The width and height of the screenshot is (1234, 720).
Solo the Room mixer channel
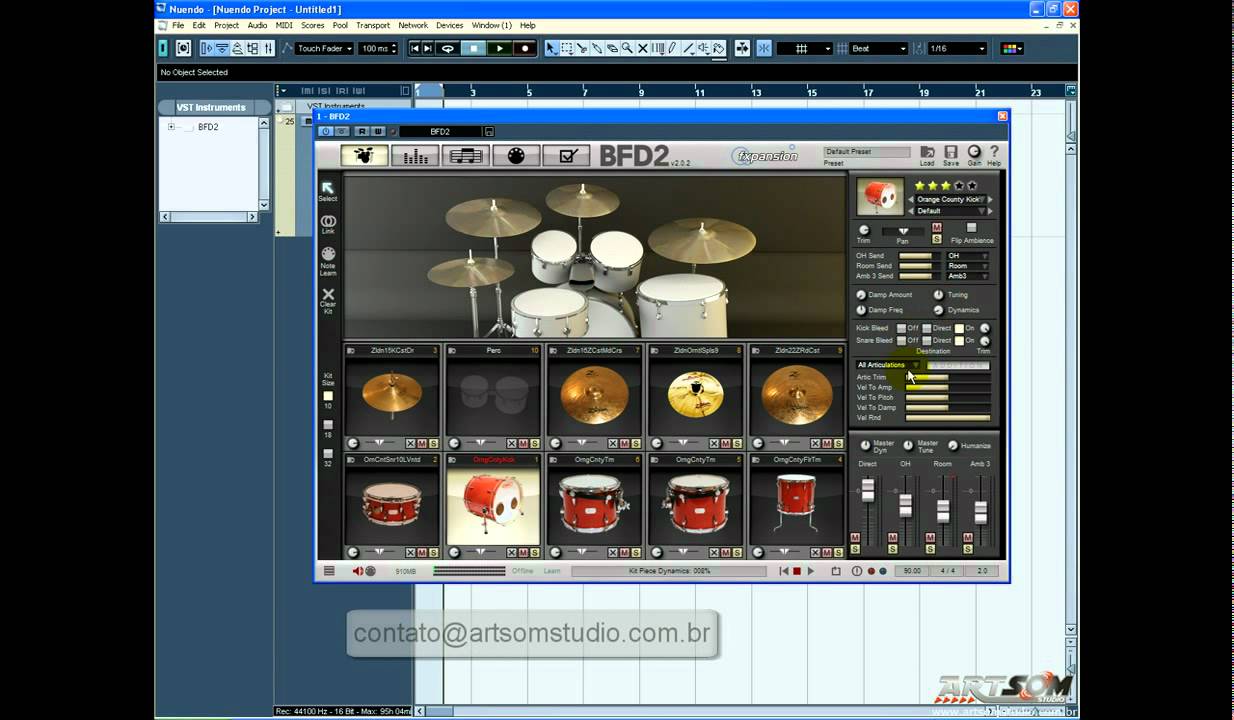pos(930,549)
